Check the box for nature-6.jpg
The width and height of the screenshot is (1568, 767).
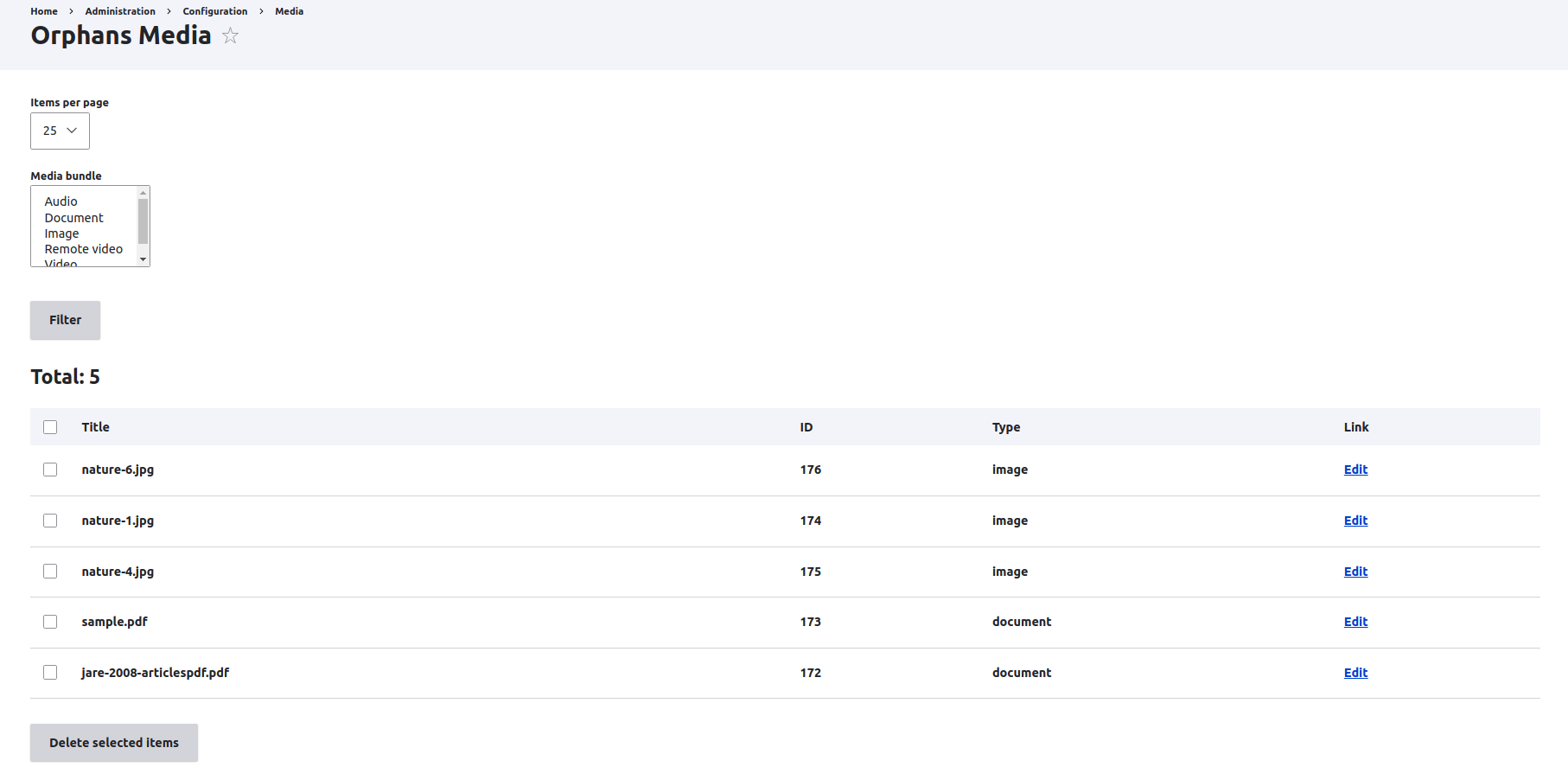(x=50, y=470)
